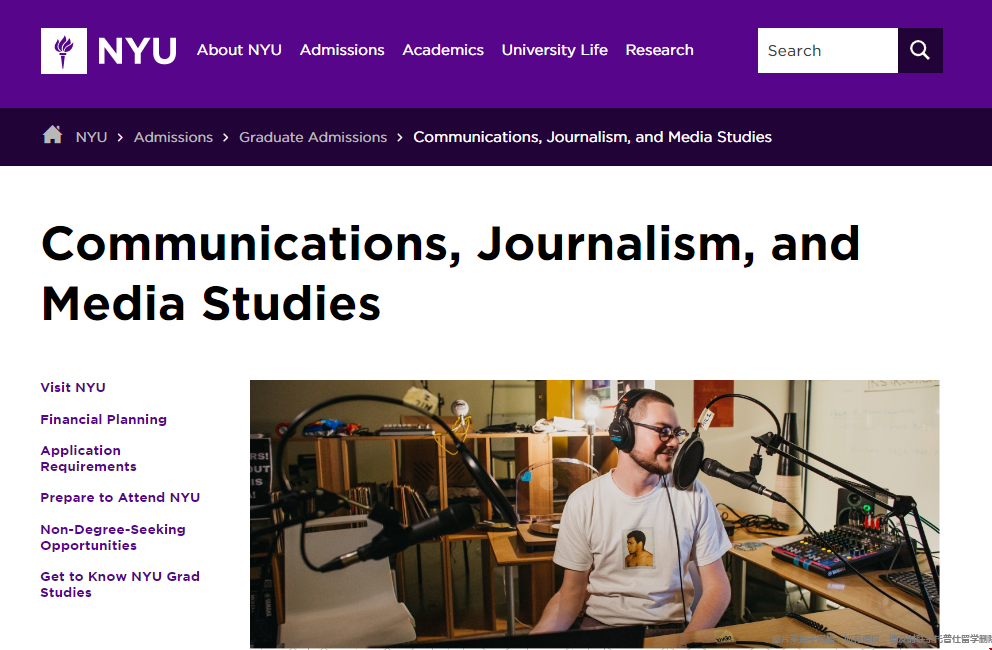Open the University Life menu
Viewport: 992px width, 650px height.
point(555,50)
